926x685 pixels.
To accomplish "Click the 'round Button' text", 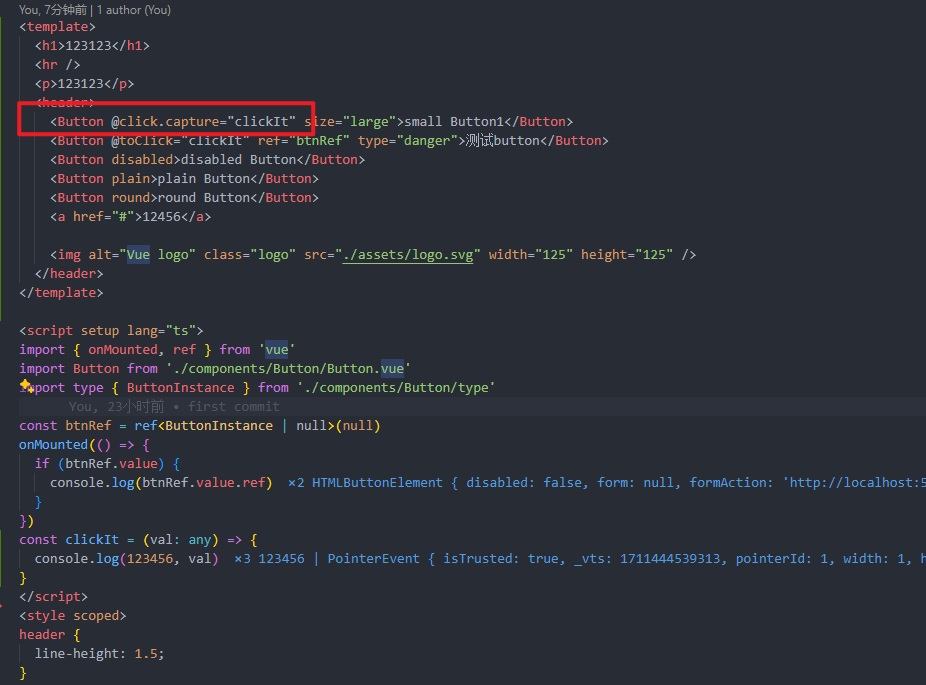I will (204, 197).
